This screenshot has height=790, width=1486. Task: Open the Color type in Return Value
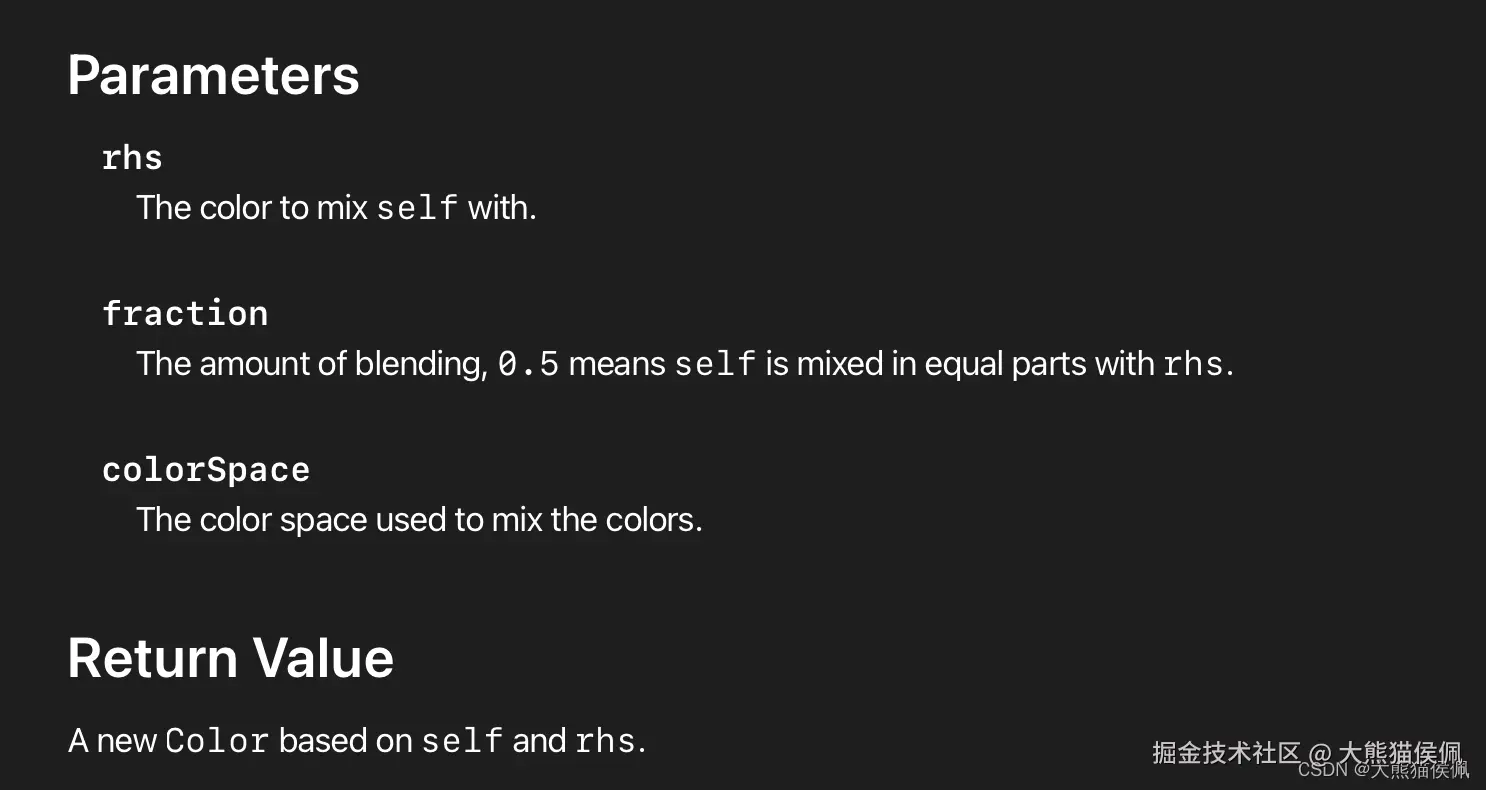tap(217, 741)
